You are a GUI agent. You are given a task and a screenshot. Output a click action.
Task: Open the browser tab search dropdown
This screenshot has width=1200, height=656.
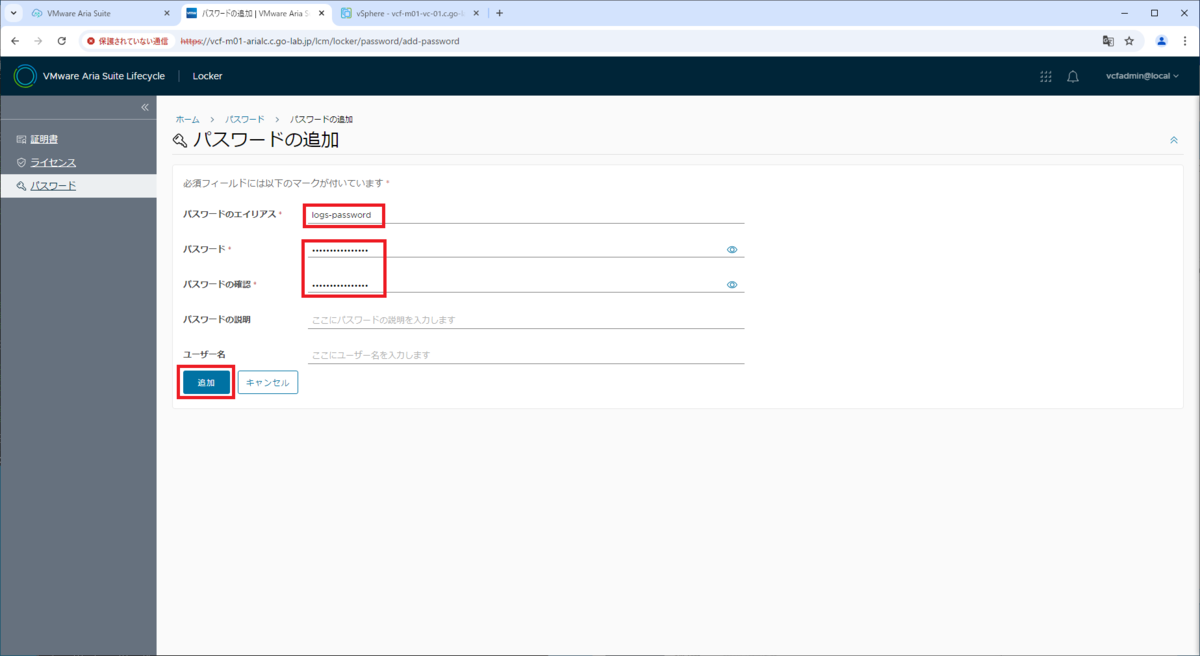coord(13,13)
